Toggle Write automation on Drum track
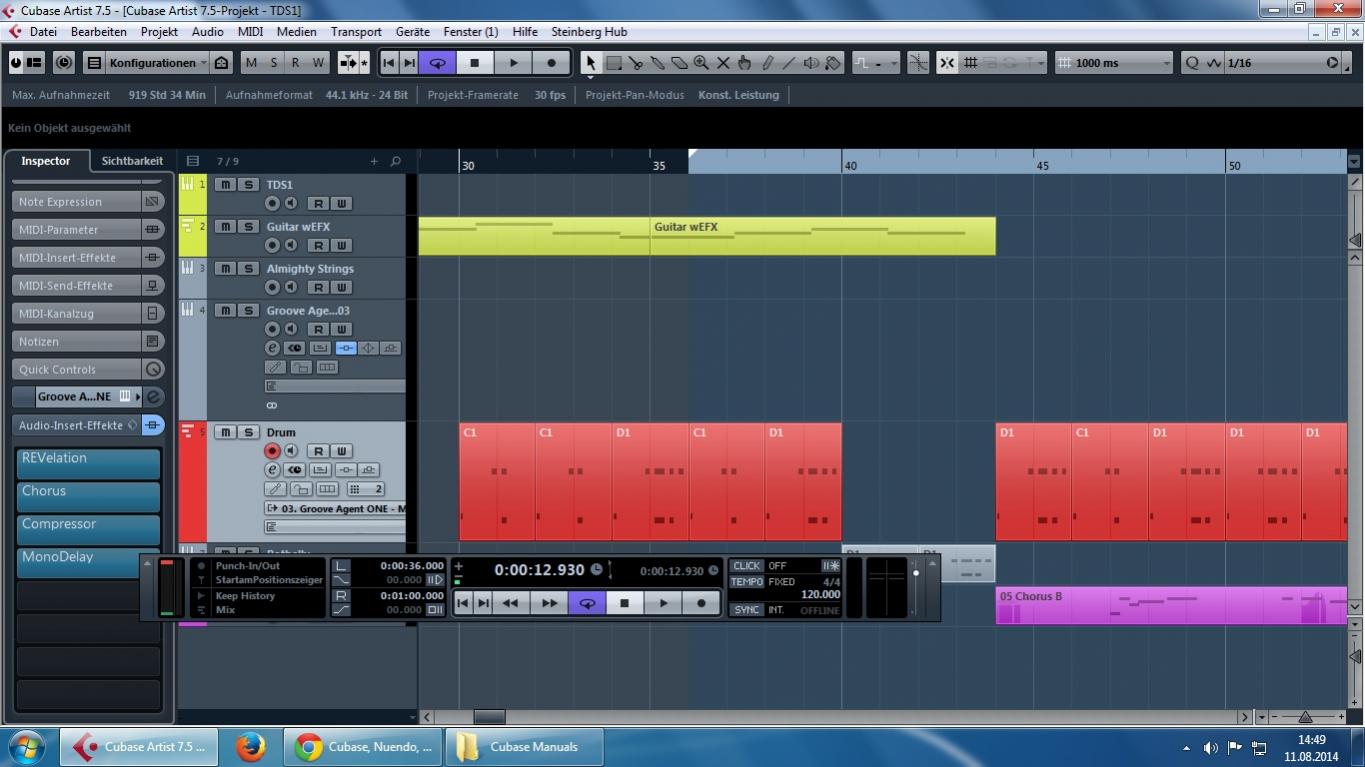Viewport: 1365px width, 767px height. click(341, 451)
